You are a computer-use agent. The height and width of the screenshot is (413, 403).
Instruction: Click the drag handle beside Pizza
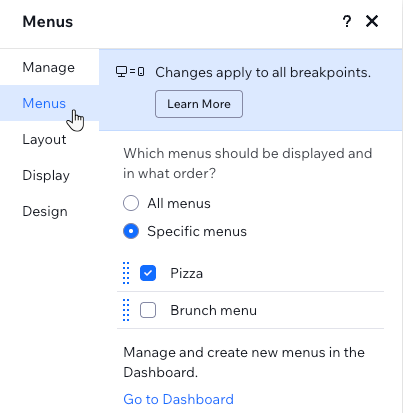(x=126, y=273)
